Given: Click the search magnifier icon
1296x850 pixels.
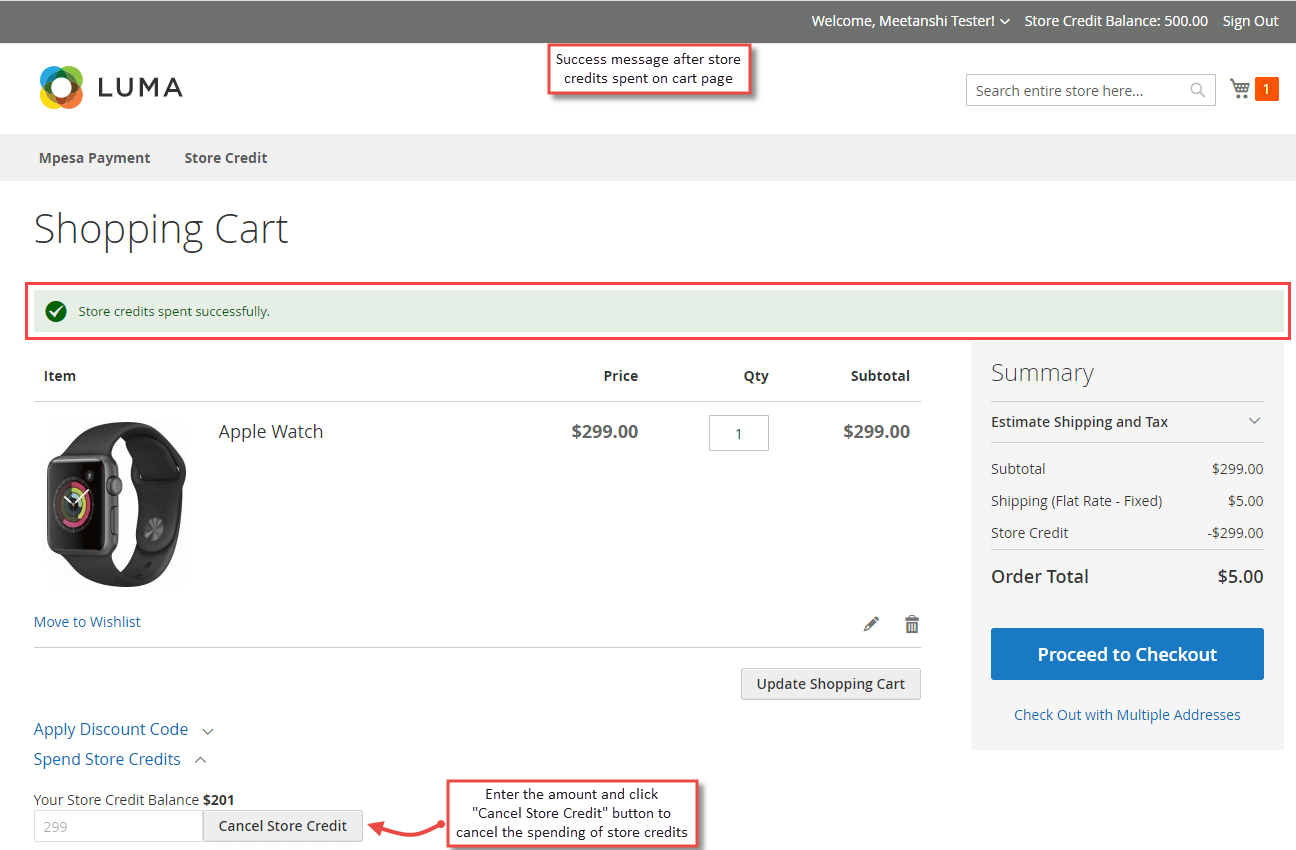Looking at the screenshot, I should tap(1197, 90).
